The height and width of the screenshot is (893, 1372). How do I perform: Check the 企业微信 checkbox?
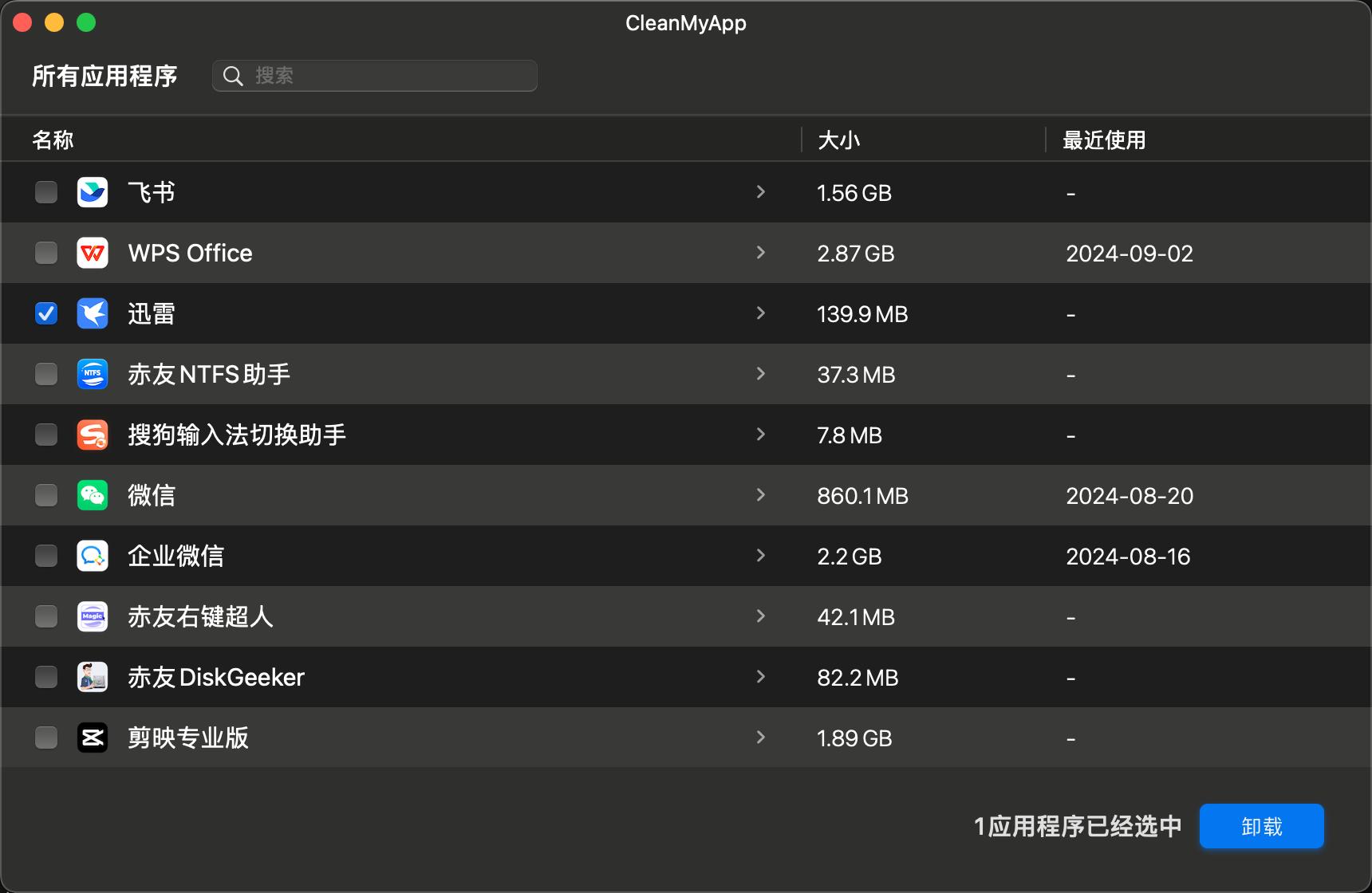pos(46,556)
